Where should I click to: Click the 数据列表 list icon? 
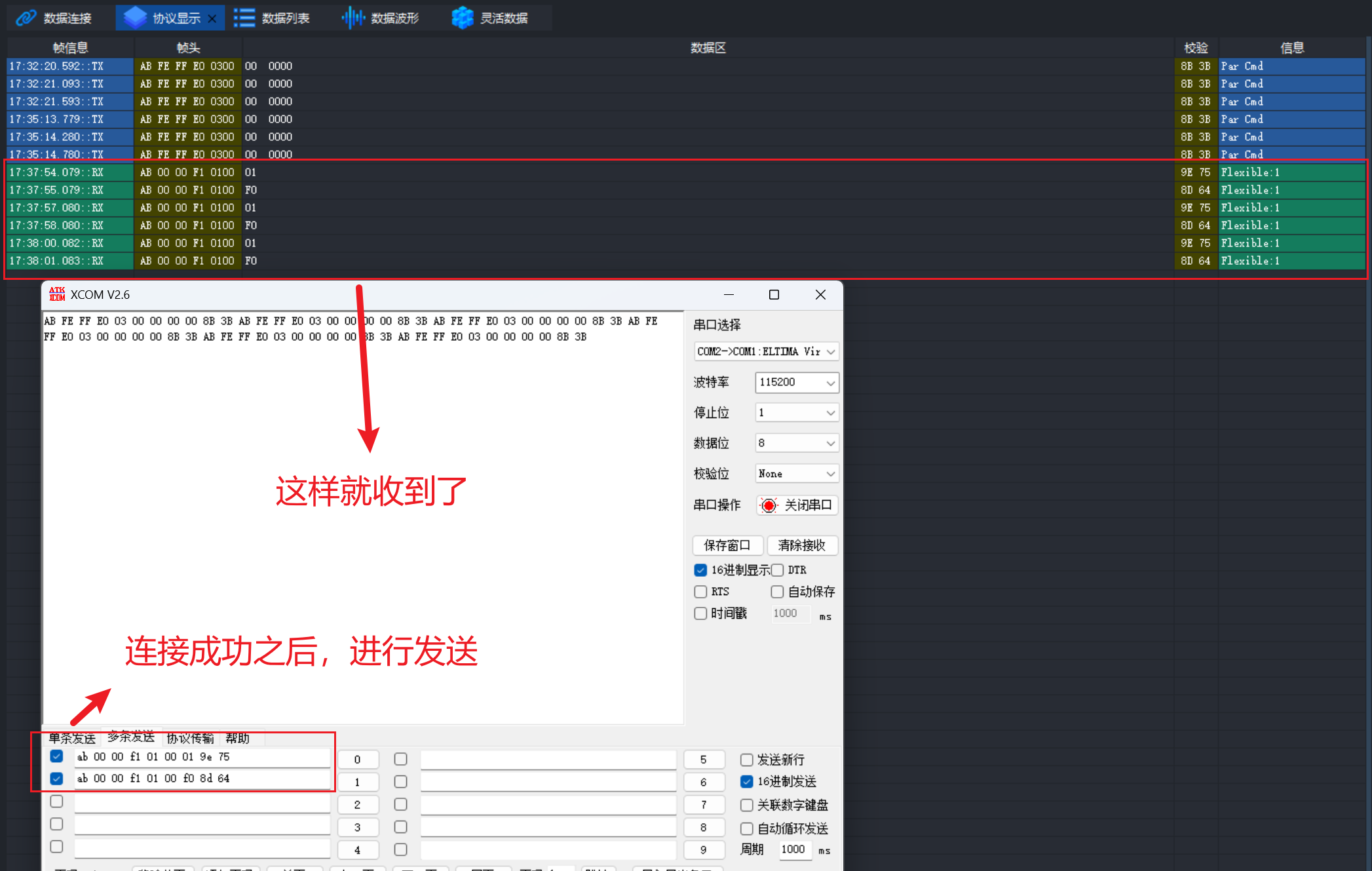pos(244,18)
